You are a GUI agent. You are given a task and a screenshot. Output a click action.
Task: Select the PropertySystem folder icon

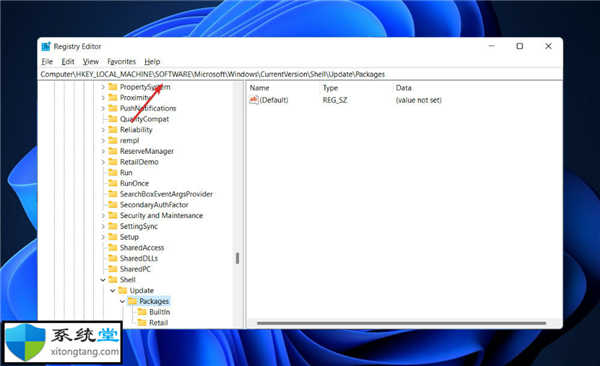[112, 87]
